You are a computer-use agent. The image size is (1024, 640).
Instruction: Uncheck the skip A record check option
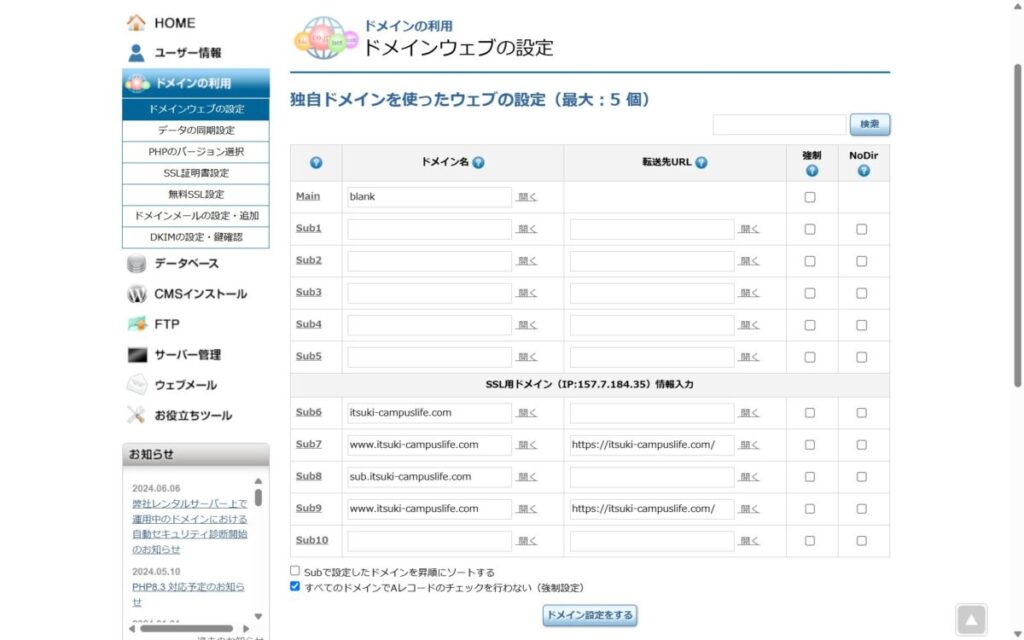tap(295, 586)
